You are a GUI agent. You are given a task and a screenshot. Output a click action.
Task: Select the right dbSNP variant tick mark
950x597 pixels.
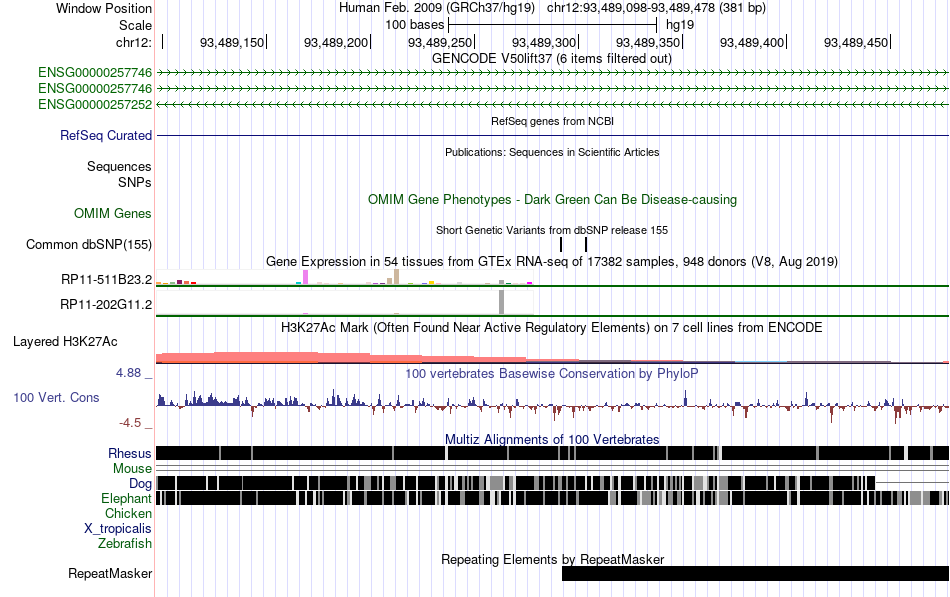click(x=586, y=244)
